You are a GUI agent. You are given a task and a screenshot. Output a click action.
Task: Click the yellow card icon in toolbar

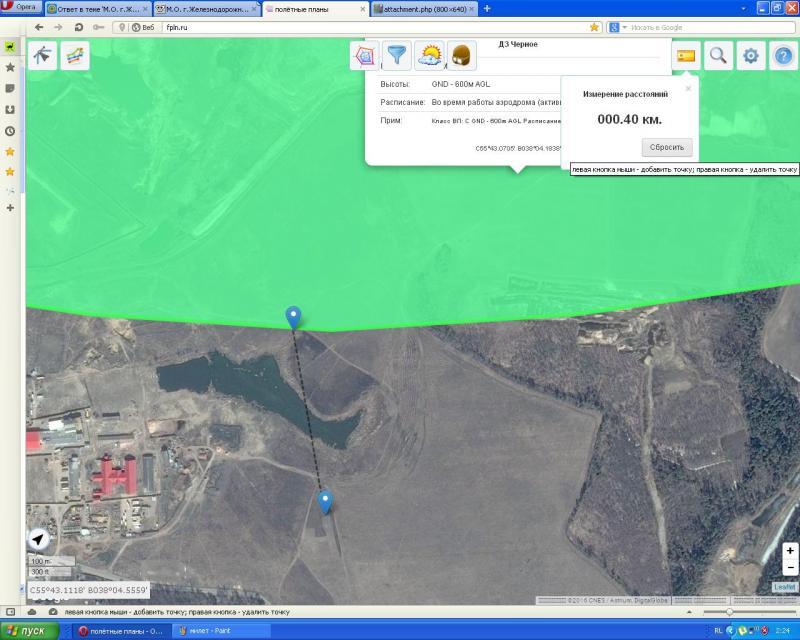pos(686,57)
